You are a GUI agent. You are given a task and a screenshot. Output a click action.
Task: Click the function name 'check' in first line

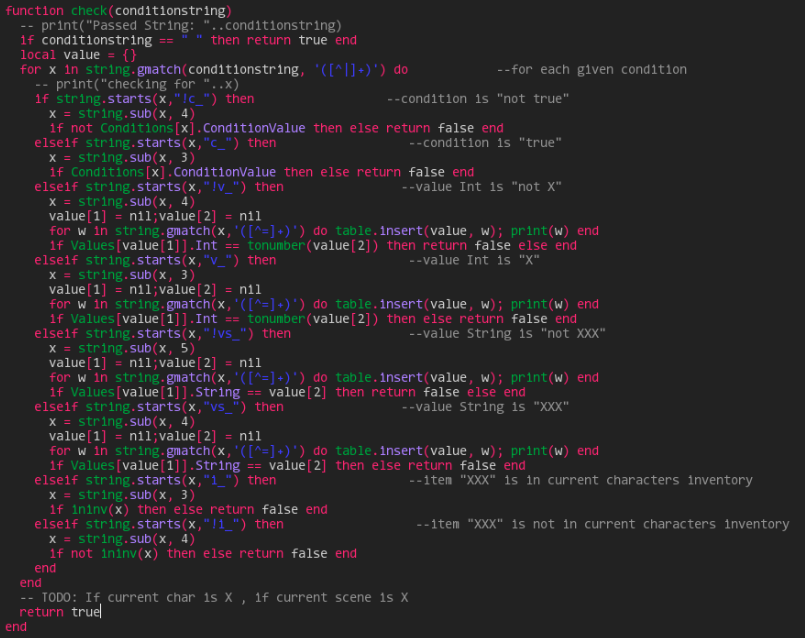click(89, 11)
